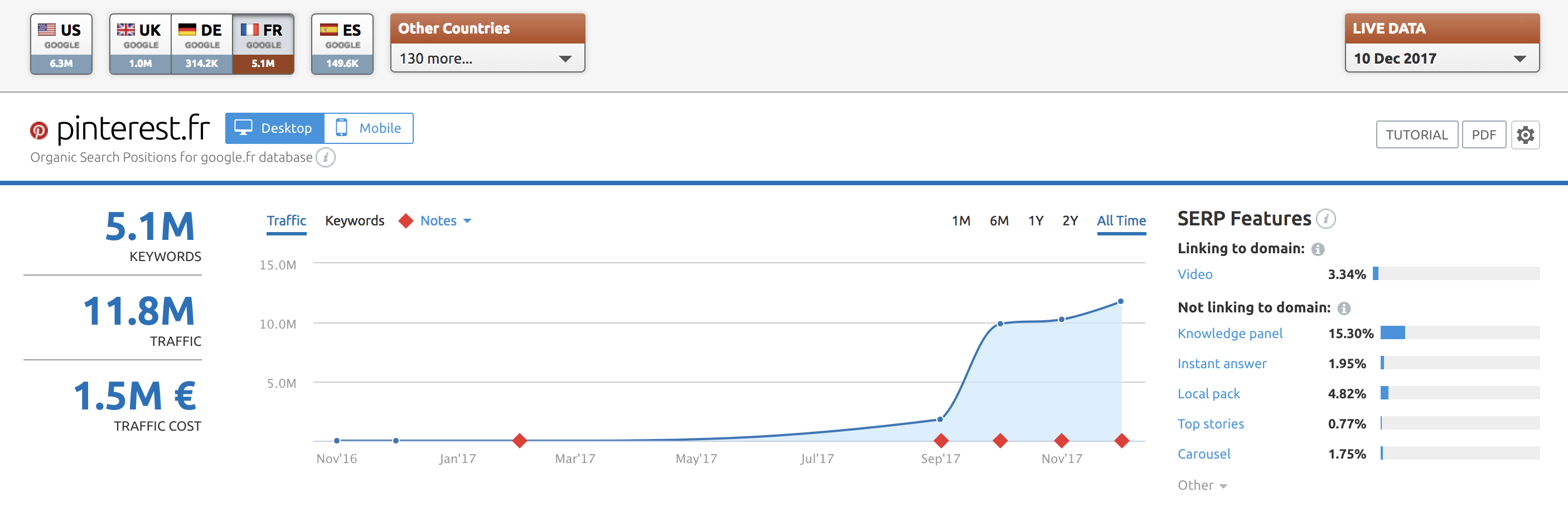1568x511 pixels.
Task: Click the 11.8M traffic value
Action: click(139, 311)
